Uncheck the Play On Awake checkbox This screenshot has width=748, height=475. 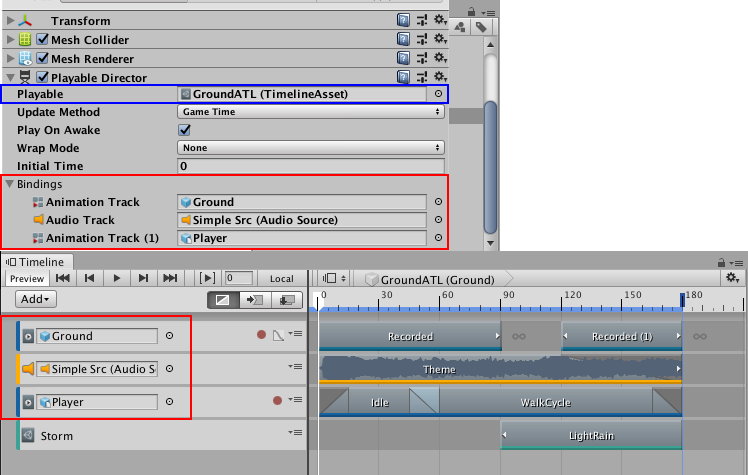click(x=184, y=130)
